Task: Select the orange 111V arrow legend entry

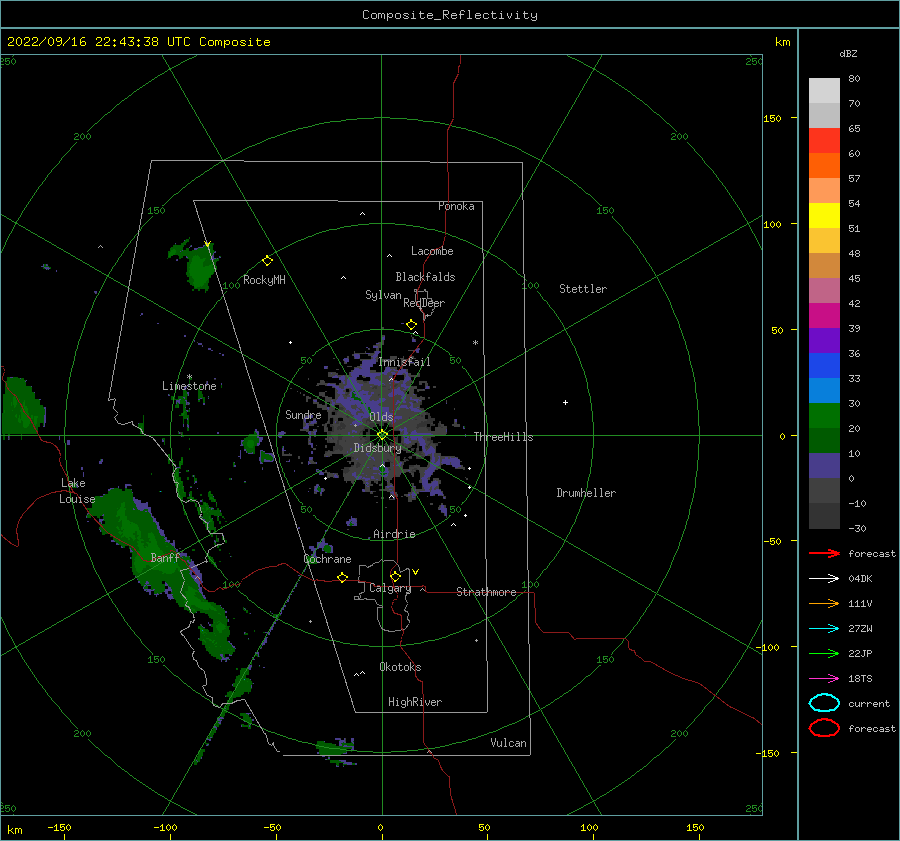Action: [x=824, y=603]
